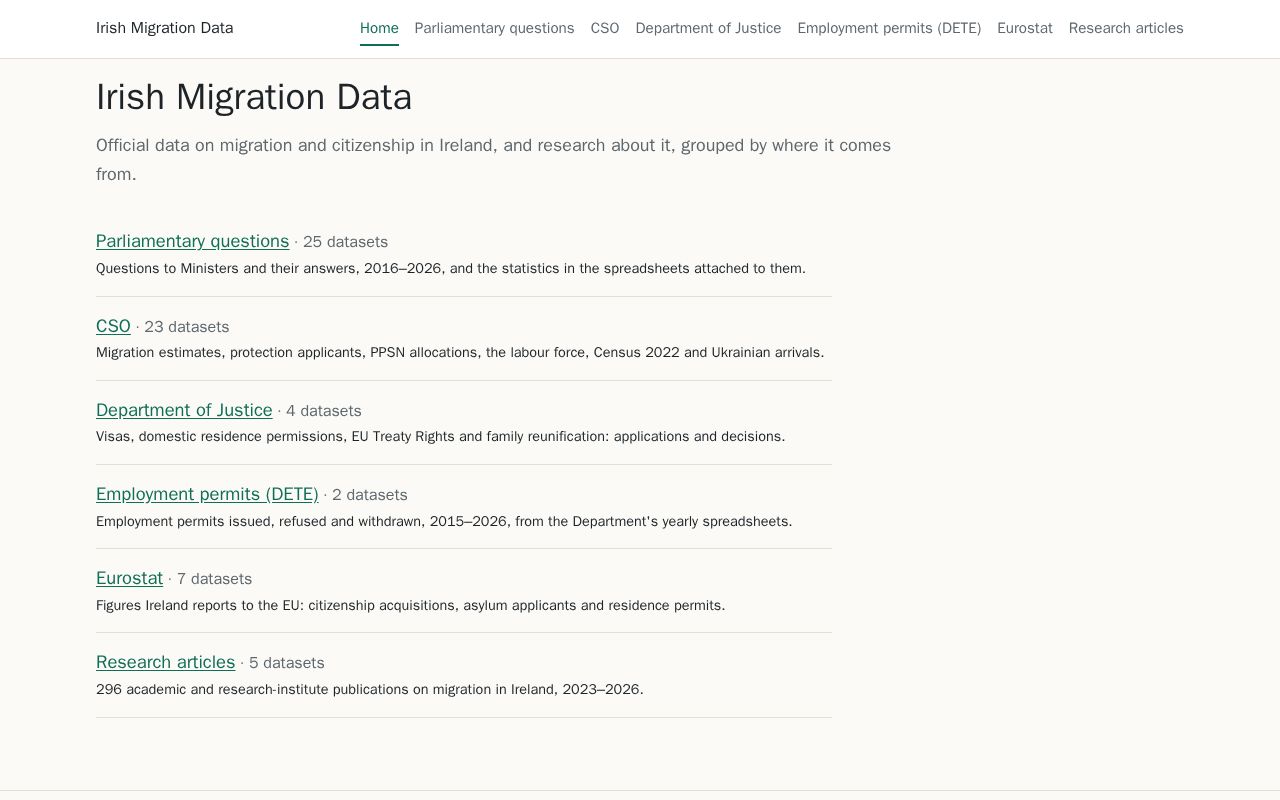
Task: Open the Irish Migration Data site title
Action: click(164, 28)
